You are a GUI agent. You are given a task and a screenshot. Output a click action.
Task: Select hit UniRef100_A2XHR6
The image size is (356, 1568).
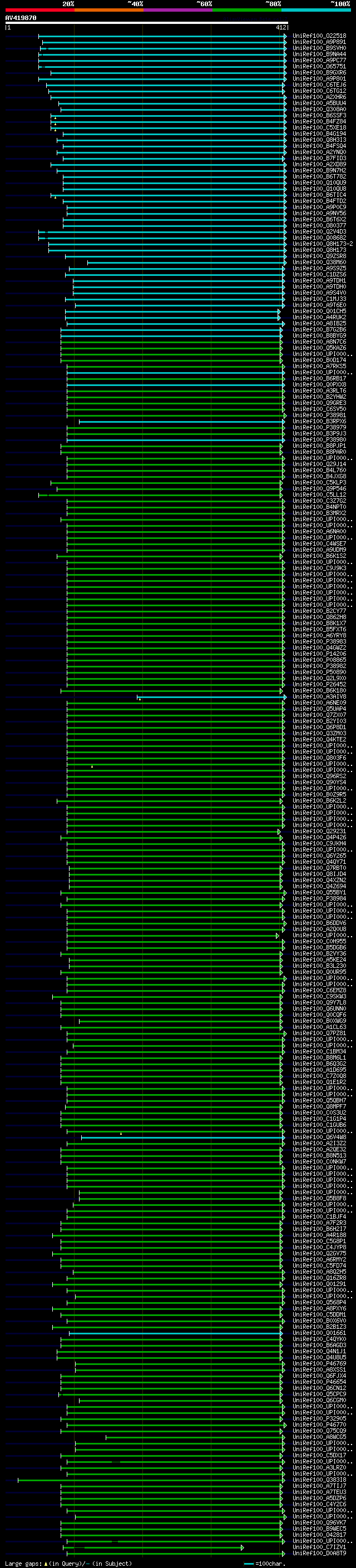(319, 97)
